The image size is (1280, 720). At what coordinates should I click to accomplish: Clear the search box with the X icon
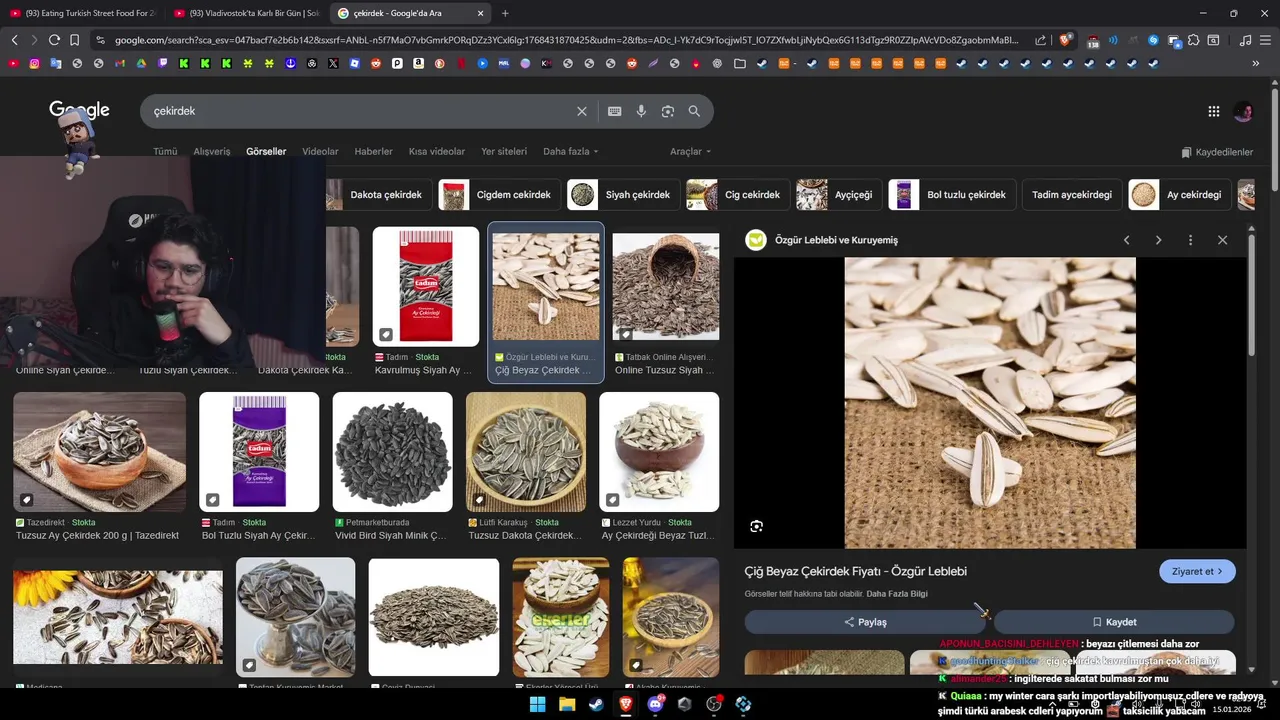(582, 111)
